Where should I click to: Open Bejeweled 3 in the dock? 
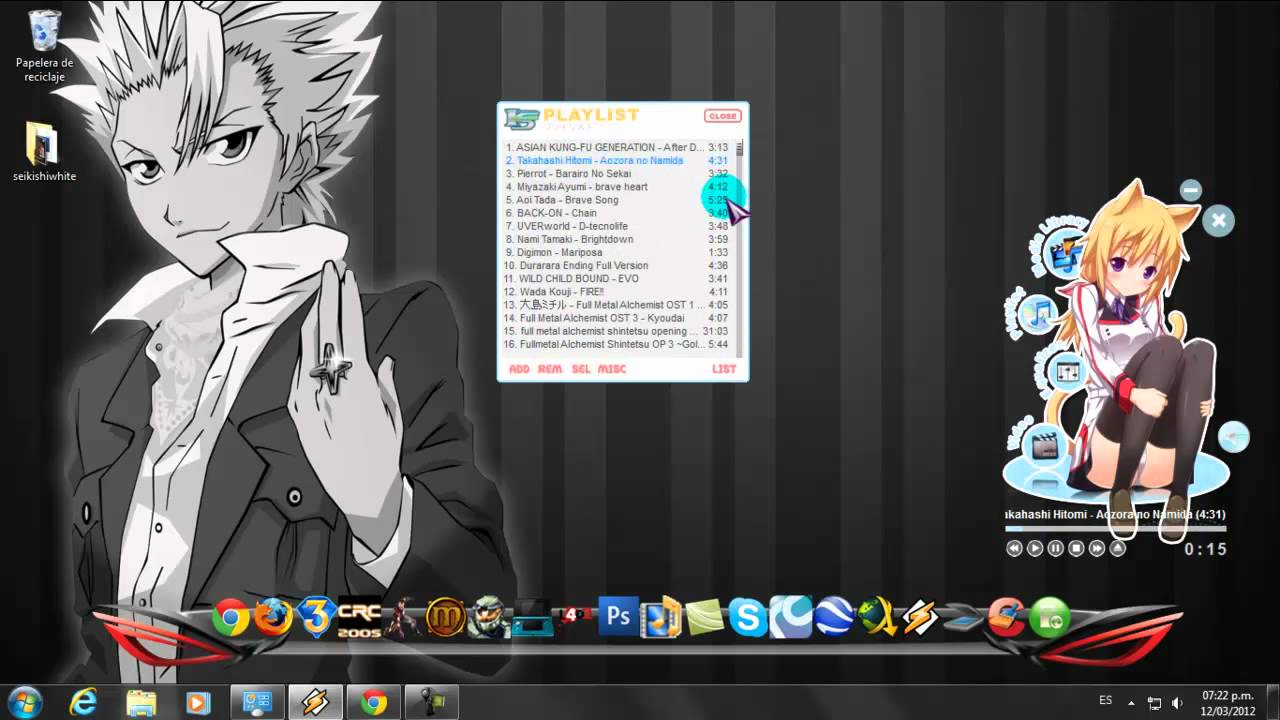pos(316,618)
